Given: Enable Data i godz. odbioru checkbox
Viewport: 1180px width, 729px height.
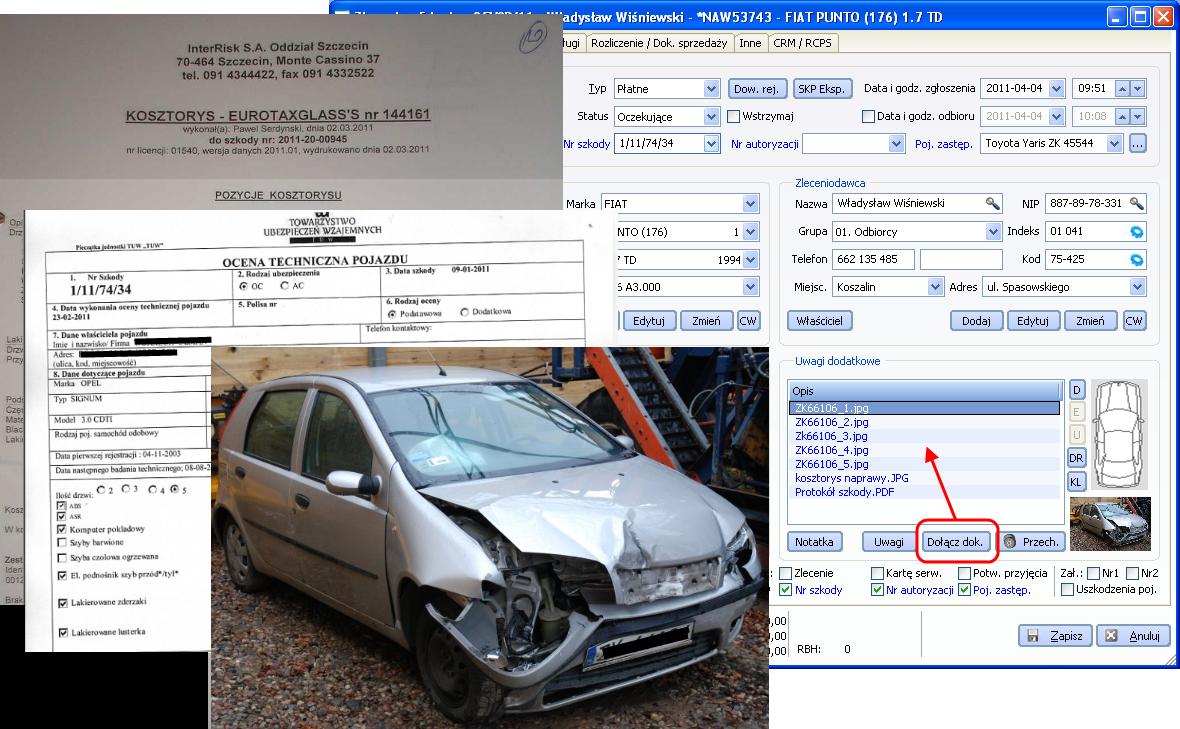Looking at the screenshot, I should tap(868, 117).
